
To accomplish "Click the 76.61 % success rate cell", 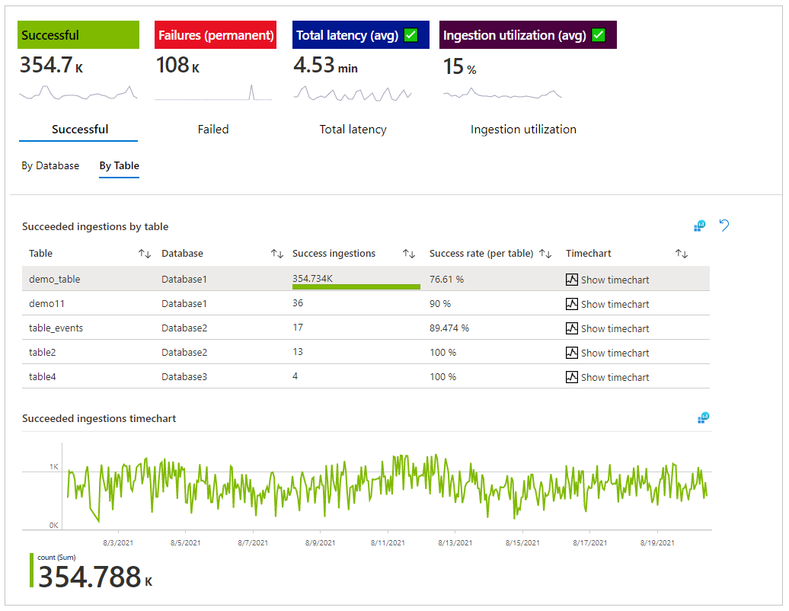I will [446, 279].
